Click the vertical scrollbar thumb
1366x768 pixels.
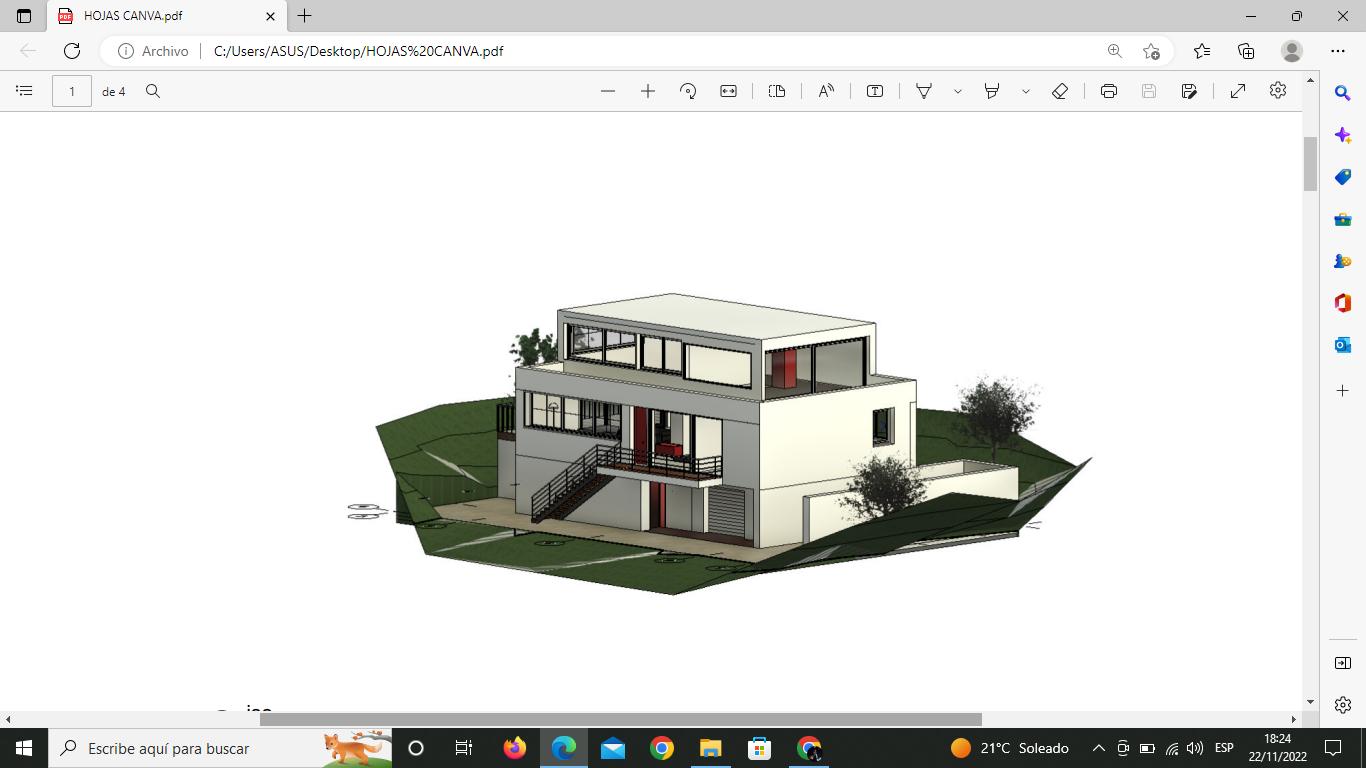point(1310,164)
